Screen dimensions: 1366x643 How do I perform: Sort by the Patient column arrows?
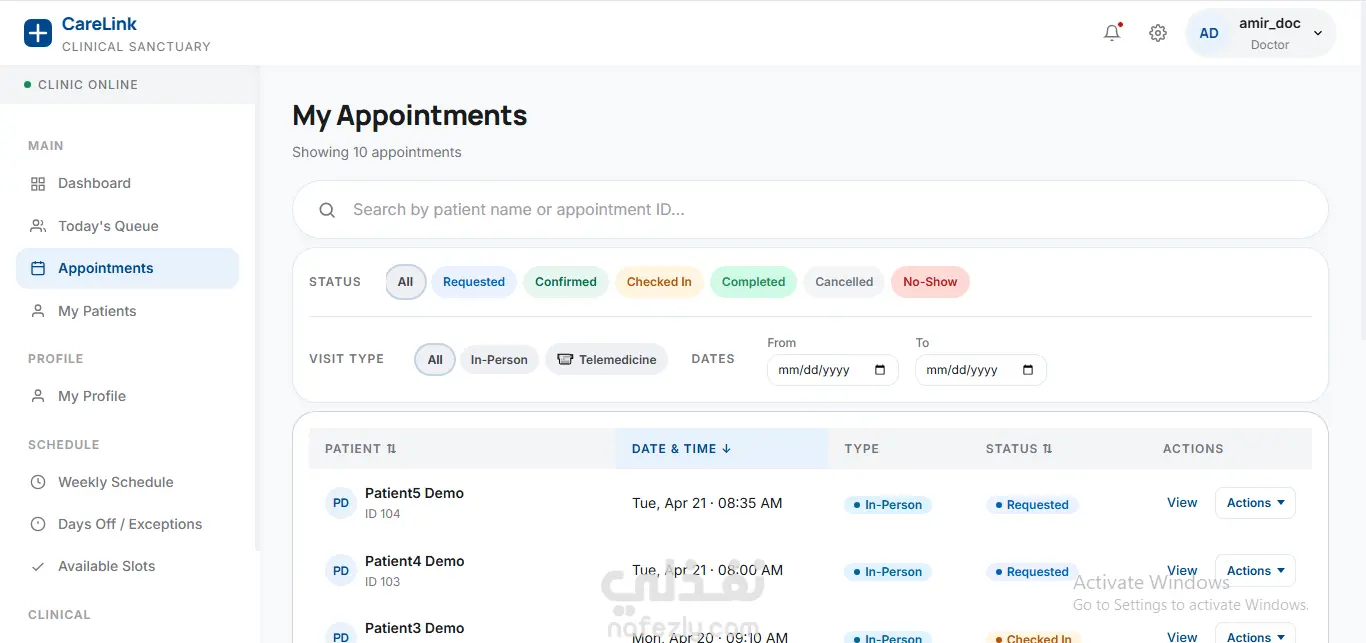[x=391, y=449]
